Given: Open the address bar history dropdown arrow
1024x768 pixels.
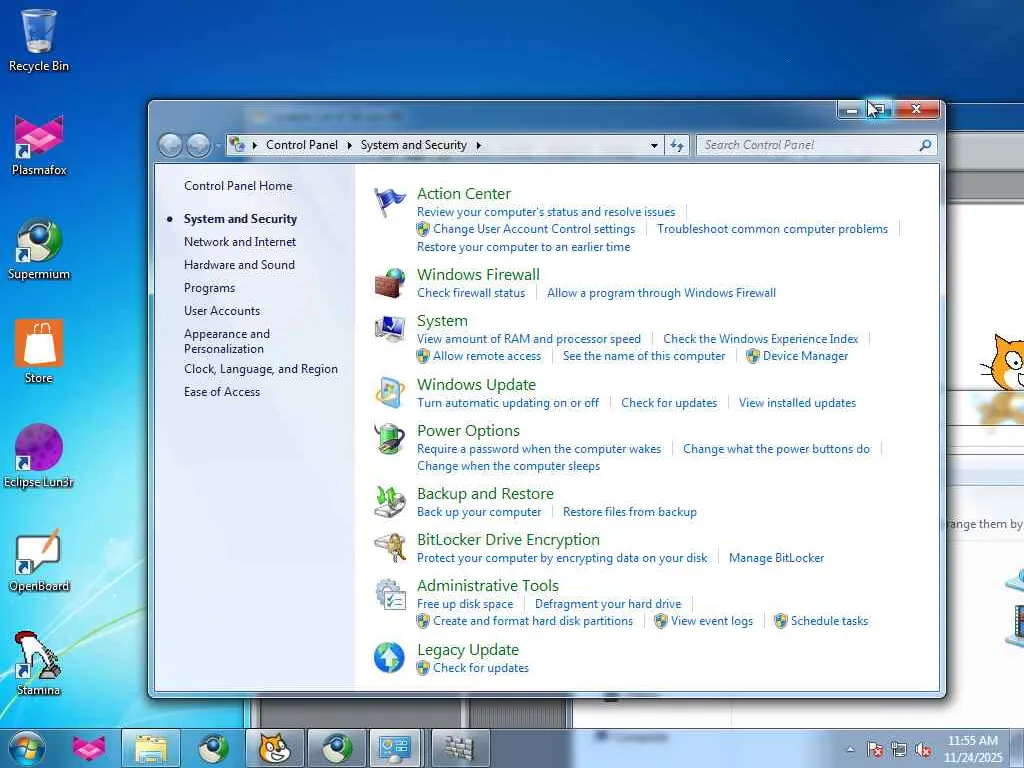Looking at the screenshot, I should 654,146.
